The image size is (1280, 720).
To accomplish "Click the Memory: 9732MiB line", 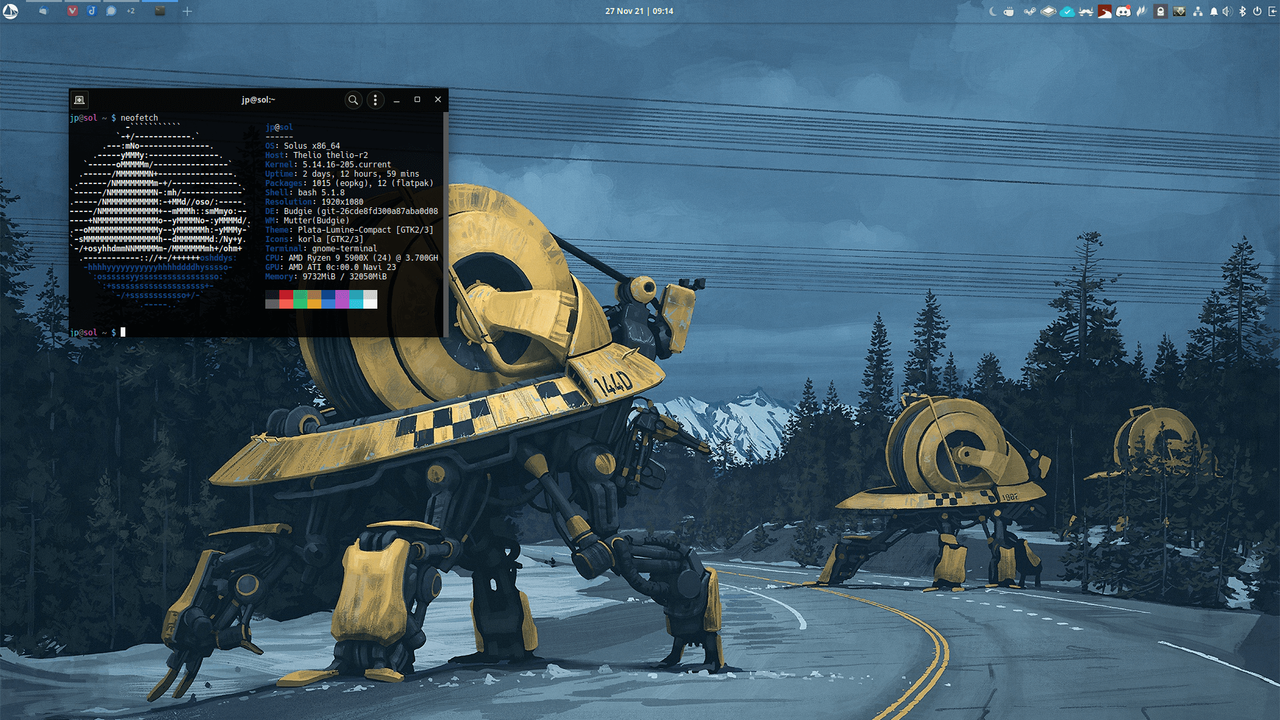I will pos(326,277).
